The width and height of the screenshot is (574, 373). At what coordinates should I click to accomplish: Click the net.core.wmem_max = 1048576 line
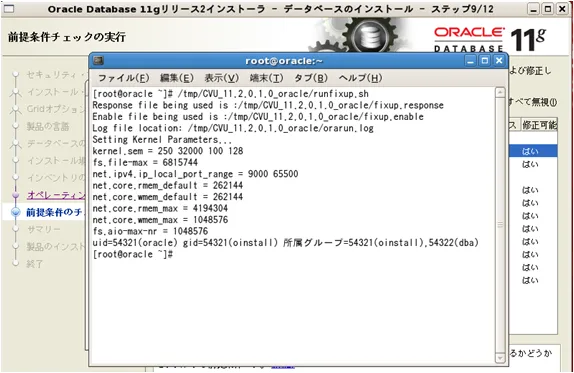160,220
